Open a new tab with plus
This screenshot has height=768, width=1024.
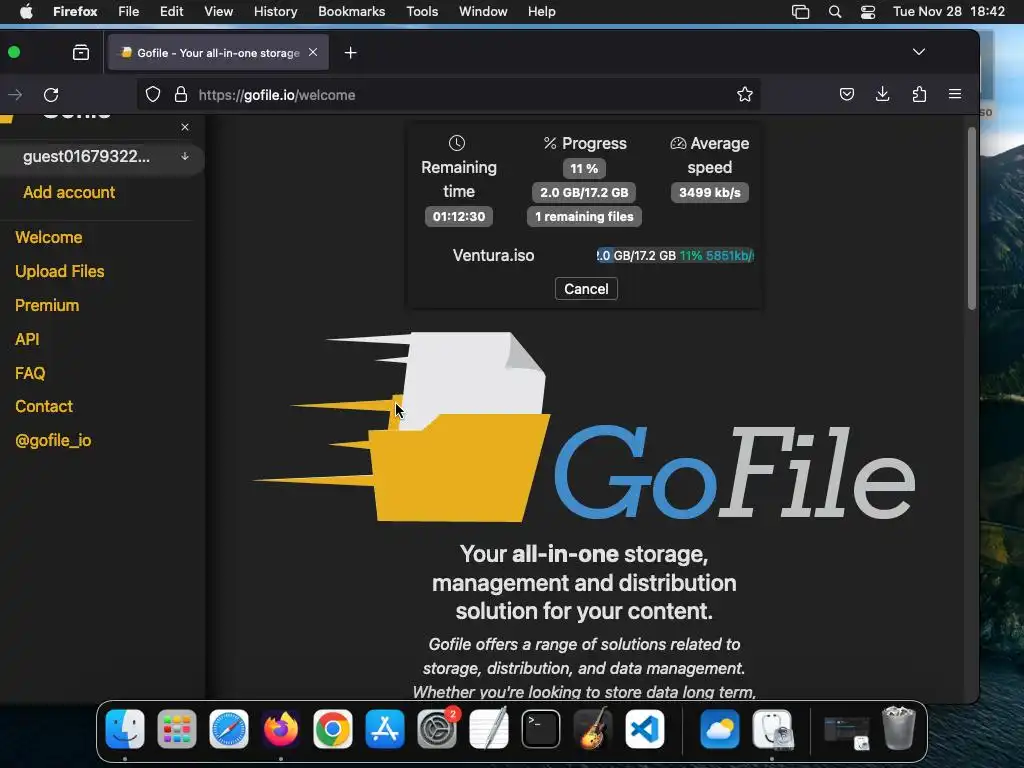[x=351, y=52]
